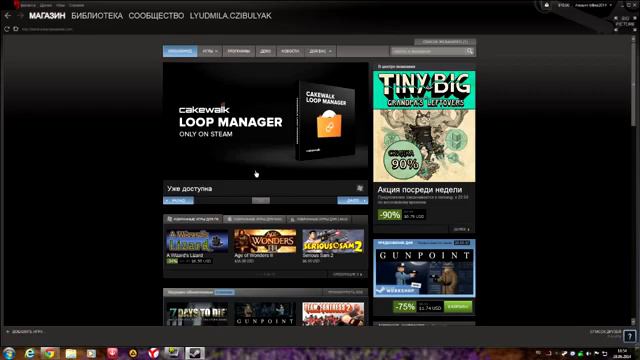This screenshot has height=360, width=640.
Task: Click the Windows Start orb
Action: (9, 353)
